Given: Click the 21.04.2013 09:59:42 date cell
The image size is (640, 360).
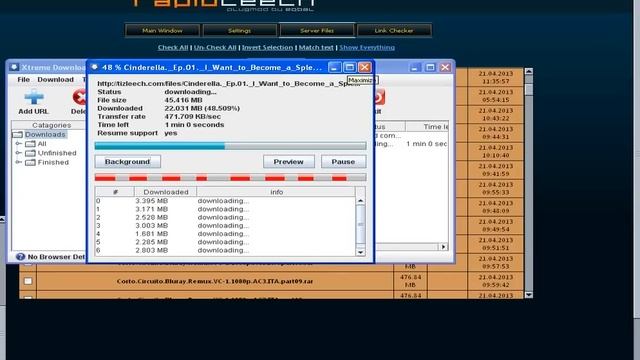Looking at the screenshot, I should (x=496, y=281).
